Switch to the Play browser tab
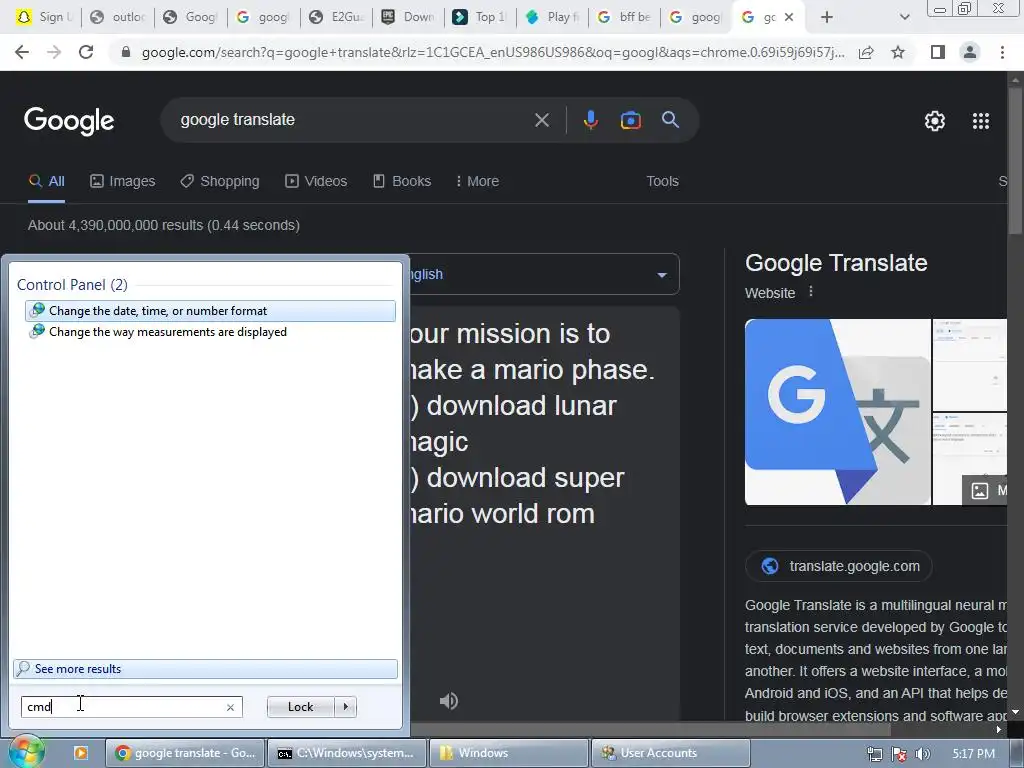The height and width of the screenshot is (768, 1024). pos(552,17)
